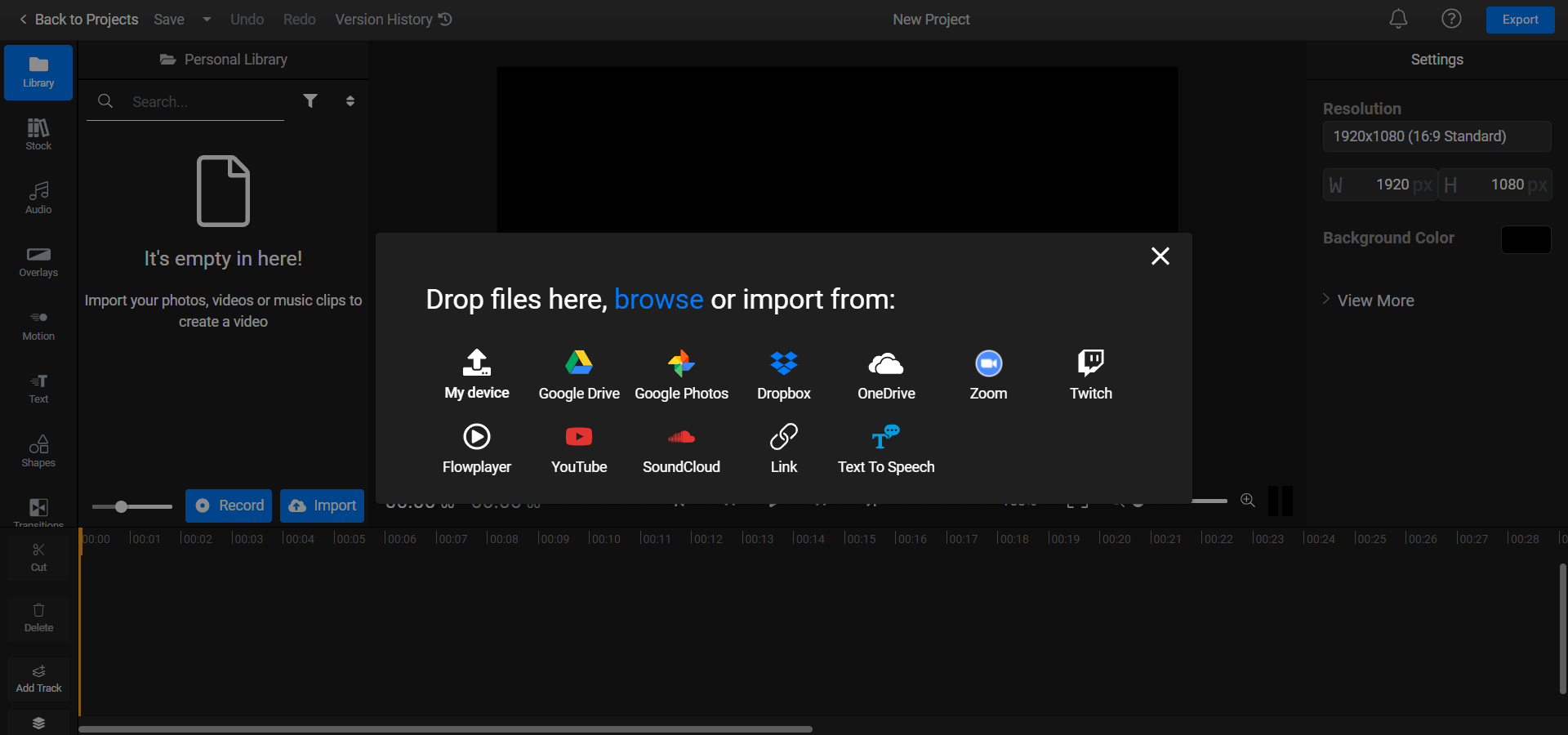Viewport: 1568px width, 735px height.
Task: Open the Background Color swatch
Action: point(1526,239)
